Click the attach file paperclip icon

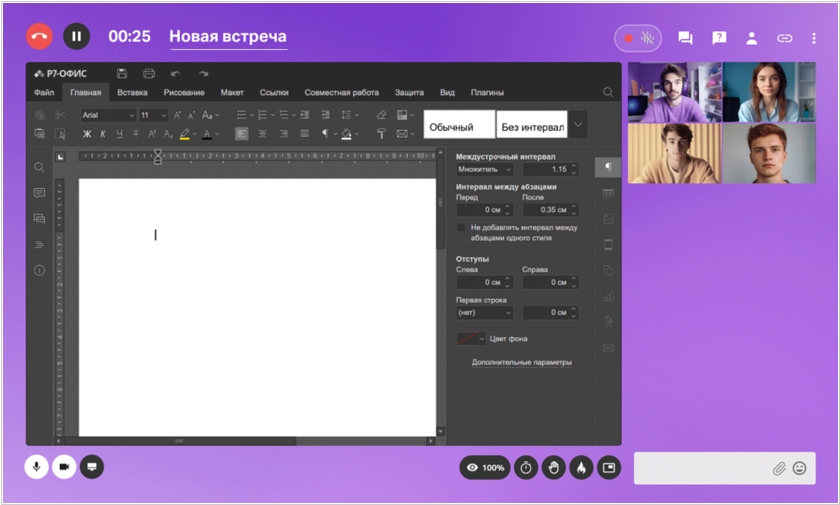click(778, 468)
